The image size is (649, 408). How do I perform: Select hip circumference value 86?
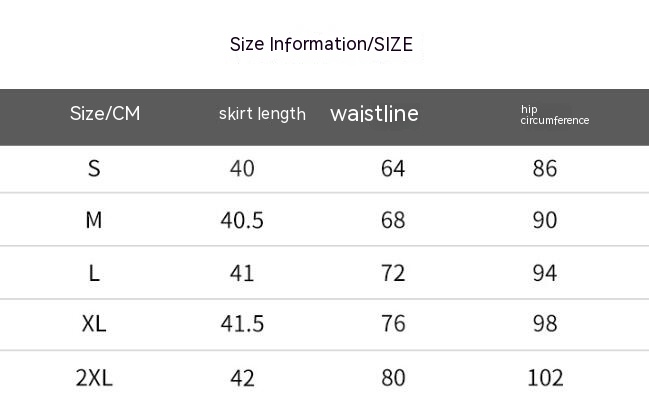(545, 168)
